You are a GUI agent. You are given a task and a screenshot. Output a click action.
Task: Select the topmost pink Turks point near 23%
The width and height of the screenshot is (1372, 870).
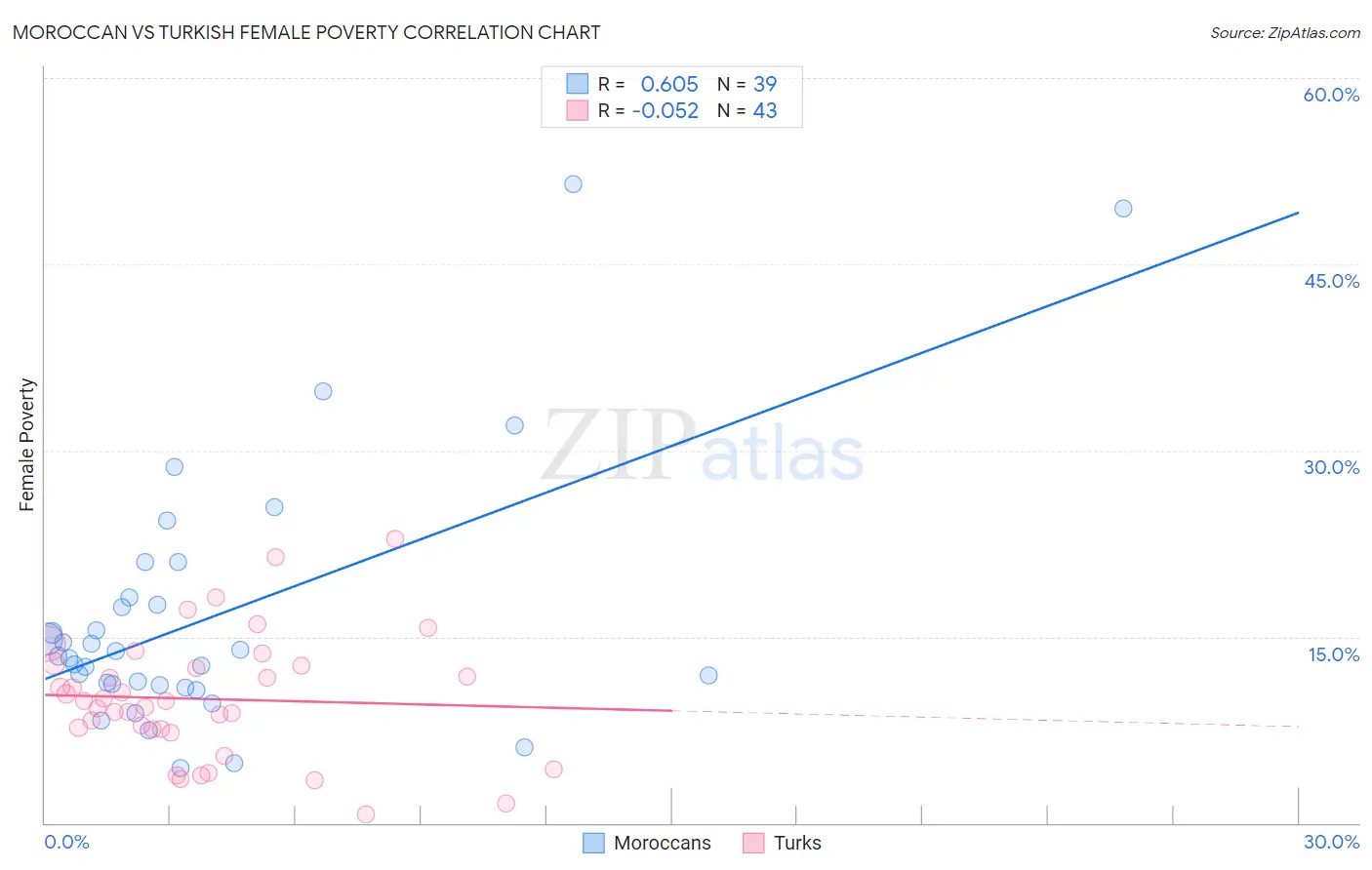point(395,538)
